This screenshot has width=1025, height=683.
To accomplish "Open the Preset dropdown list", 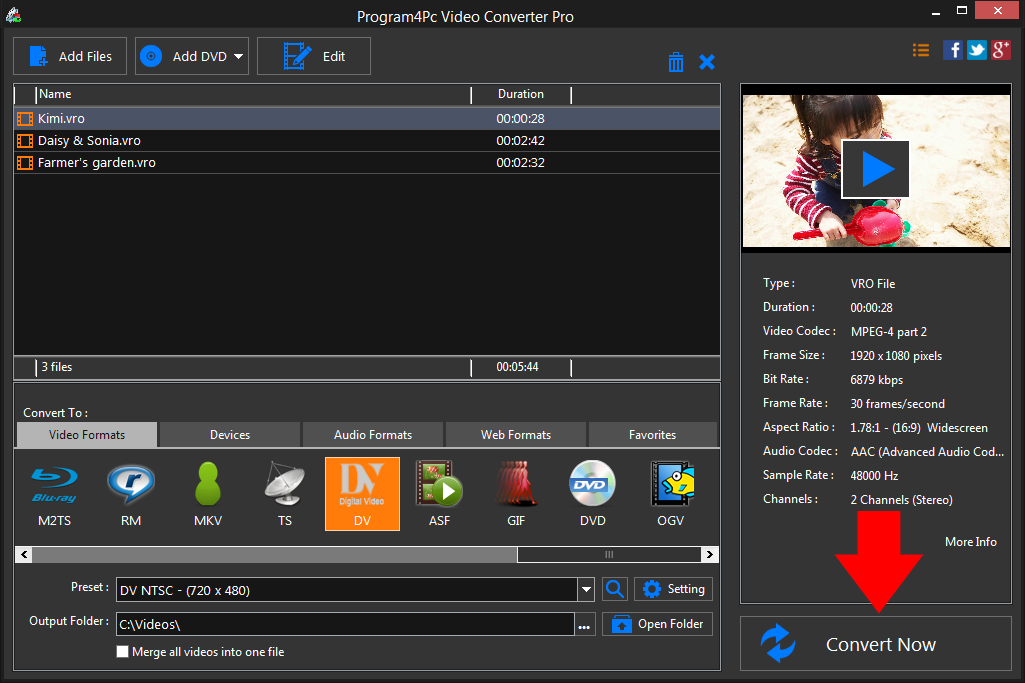I will pos(586,590).
